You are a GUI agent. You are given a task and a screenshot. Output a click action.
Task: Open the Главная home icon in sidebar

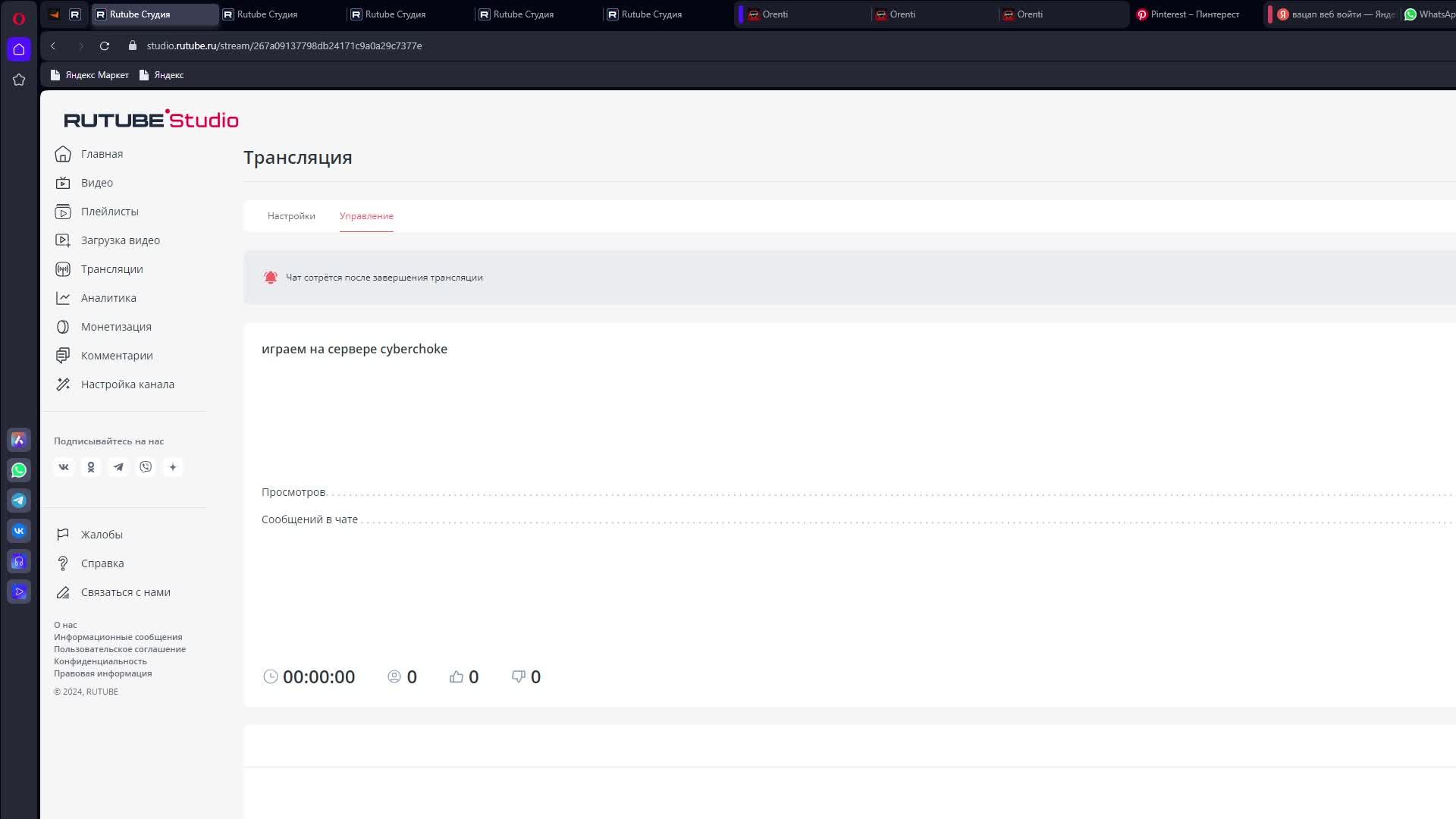tap(63, 154)
